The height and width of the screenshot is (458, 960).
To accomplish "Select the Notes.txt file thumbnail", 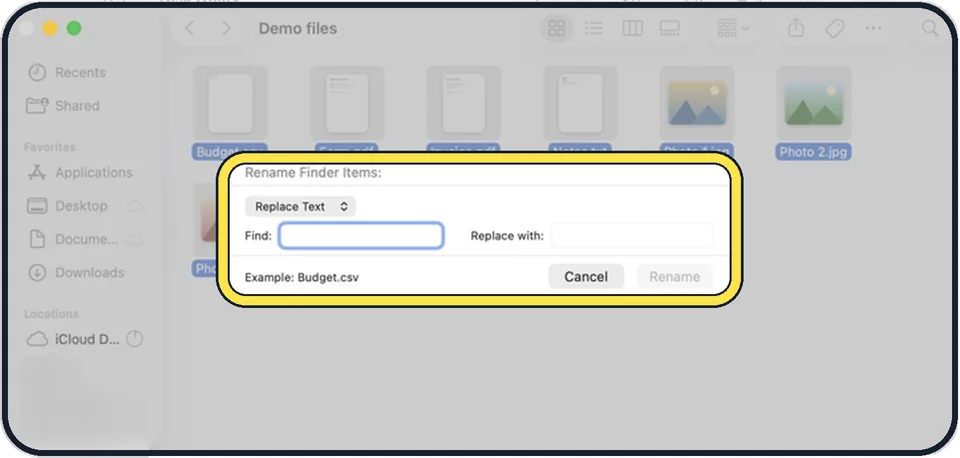I will 580,103.
